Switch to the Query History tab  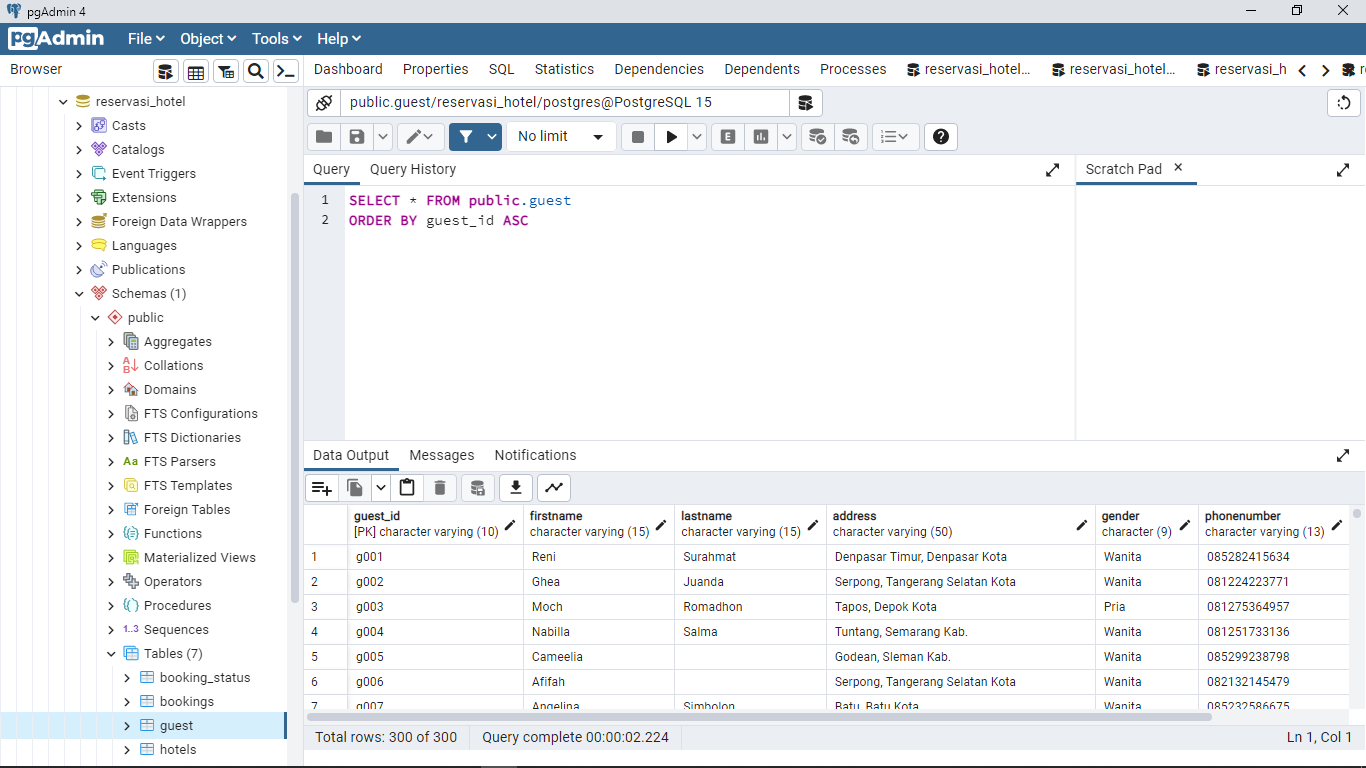click(412, 169)
